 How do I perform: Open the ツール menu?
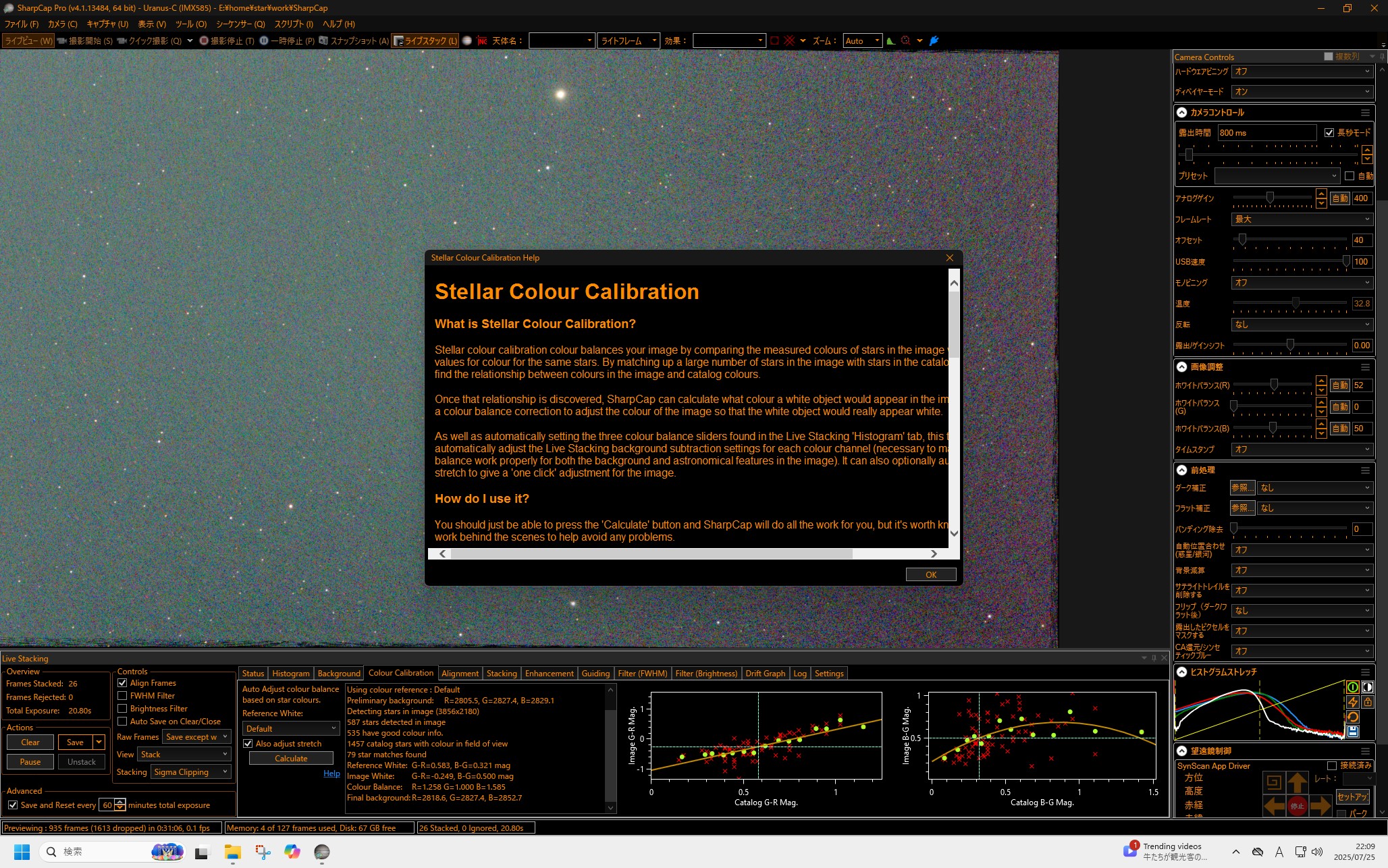(x=191, y=24)
